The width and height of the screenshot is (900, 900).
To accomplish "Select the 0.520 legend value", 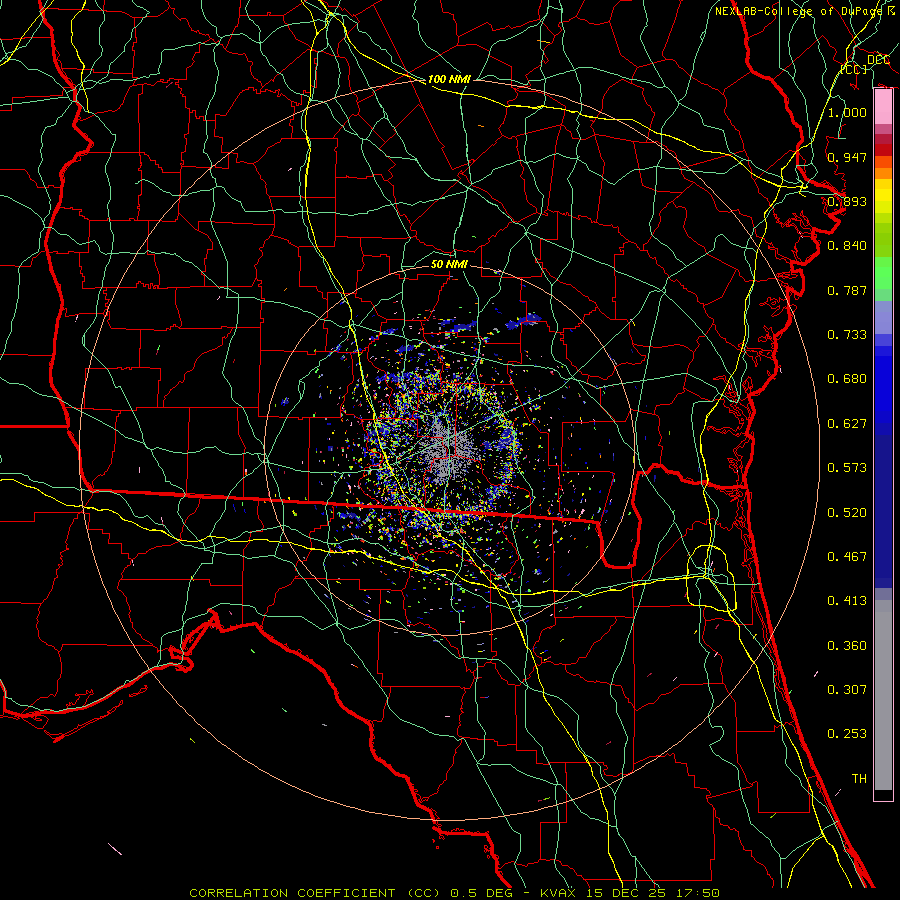I will [847, 513].
